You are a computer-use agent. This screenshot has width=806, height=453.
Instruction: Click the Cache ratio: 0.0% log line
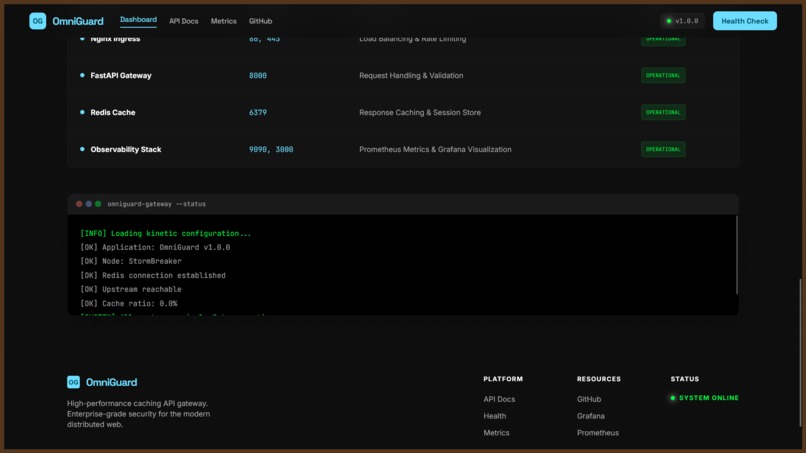point(129,304)
